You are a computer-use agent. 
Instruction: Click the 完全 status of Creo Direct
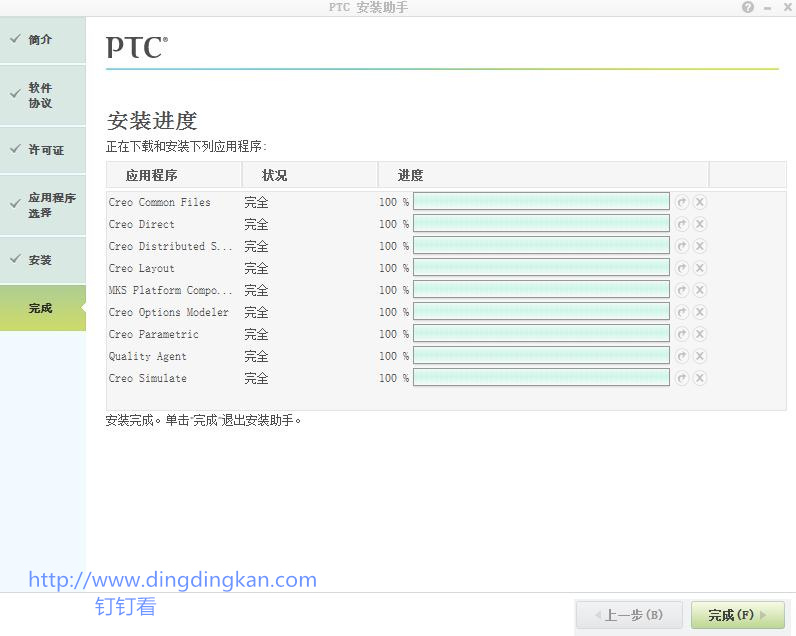(x=256, y=224)
